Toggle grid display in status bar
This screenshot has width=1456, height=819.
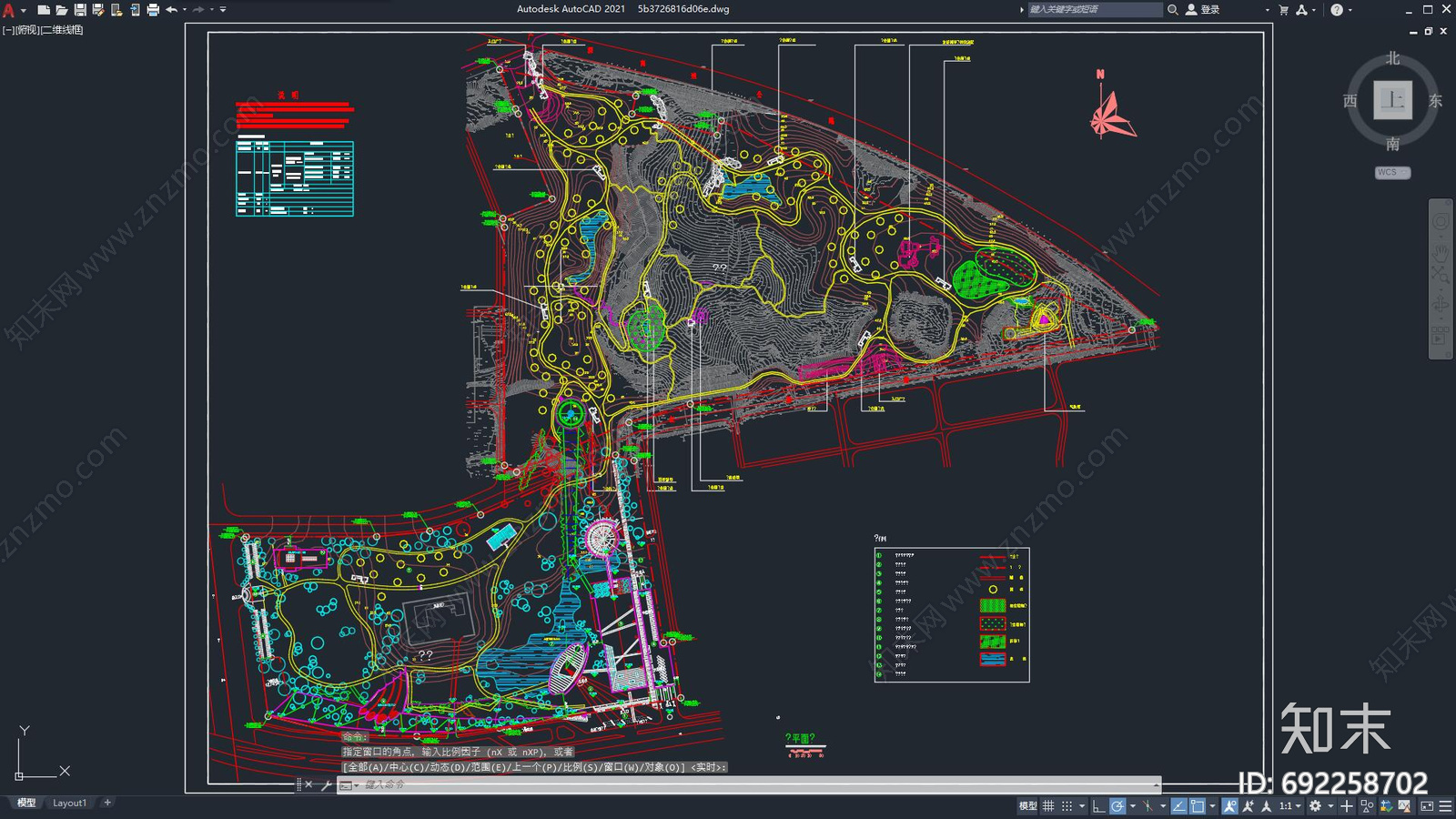pos(1048,806)
